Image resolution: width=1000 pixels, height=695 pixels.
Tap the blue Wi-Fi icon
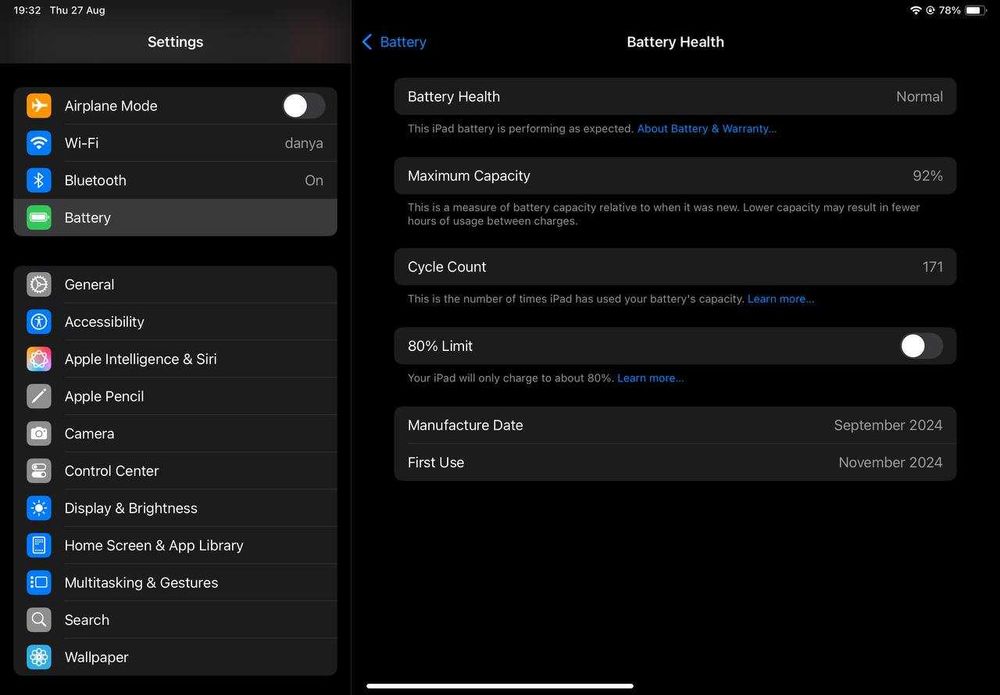(39, 143)
